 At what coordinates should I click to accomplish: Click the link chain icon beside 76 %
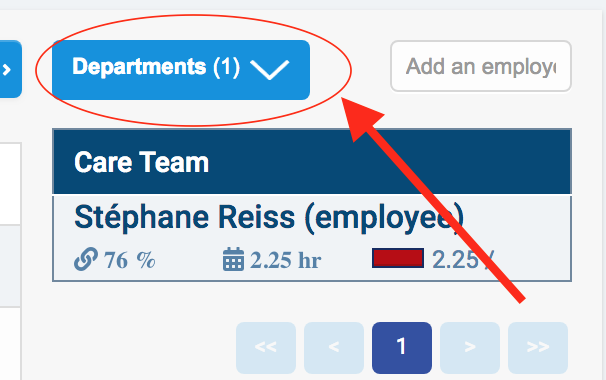point(85,259)
